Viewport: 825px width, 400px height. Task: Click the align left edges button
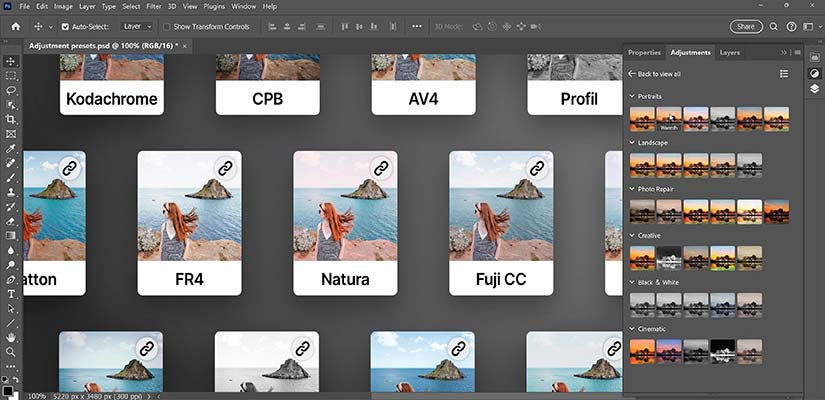click(272, 26)
